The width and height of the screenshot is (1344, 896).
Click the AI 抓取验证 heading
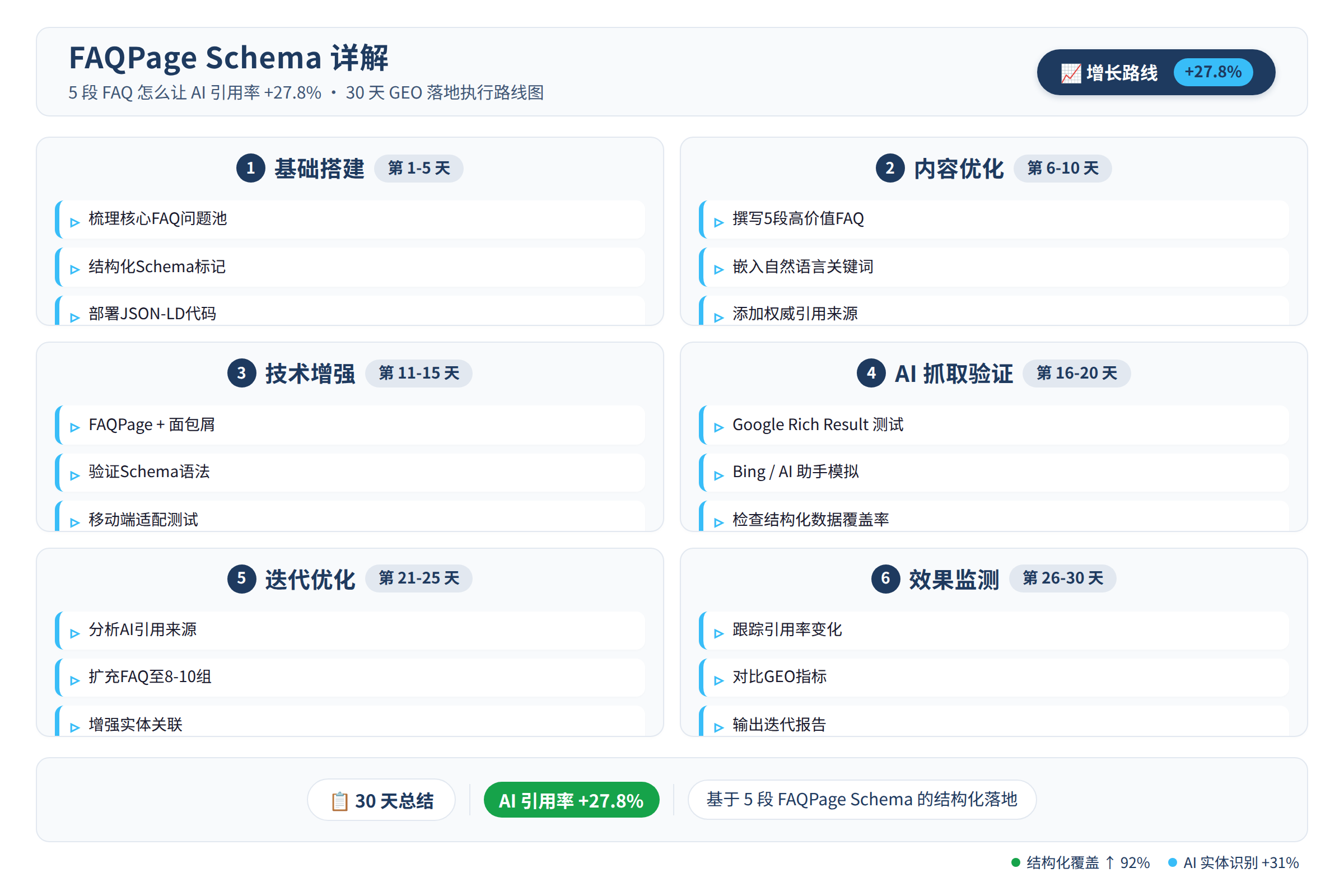click(954, 374)
